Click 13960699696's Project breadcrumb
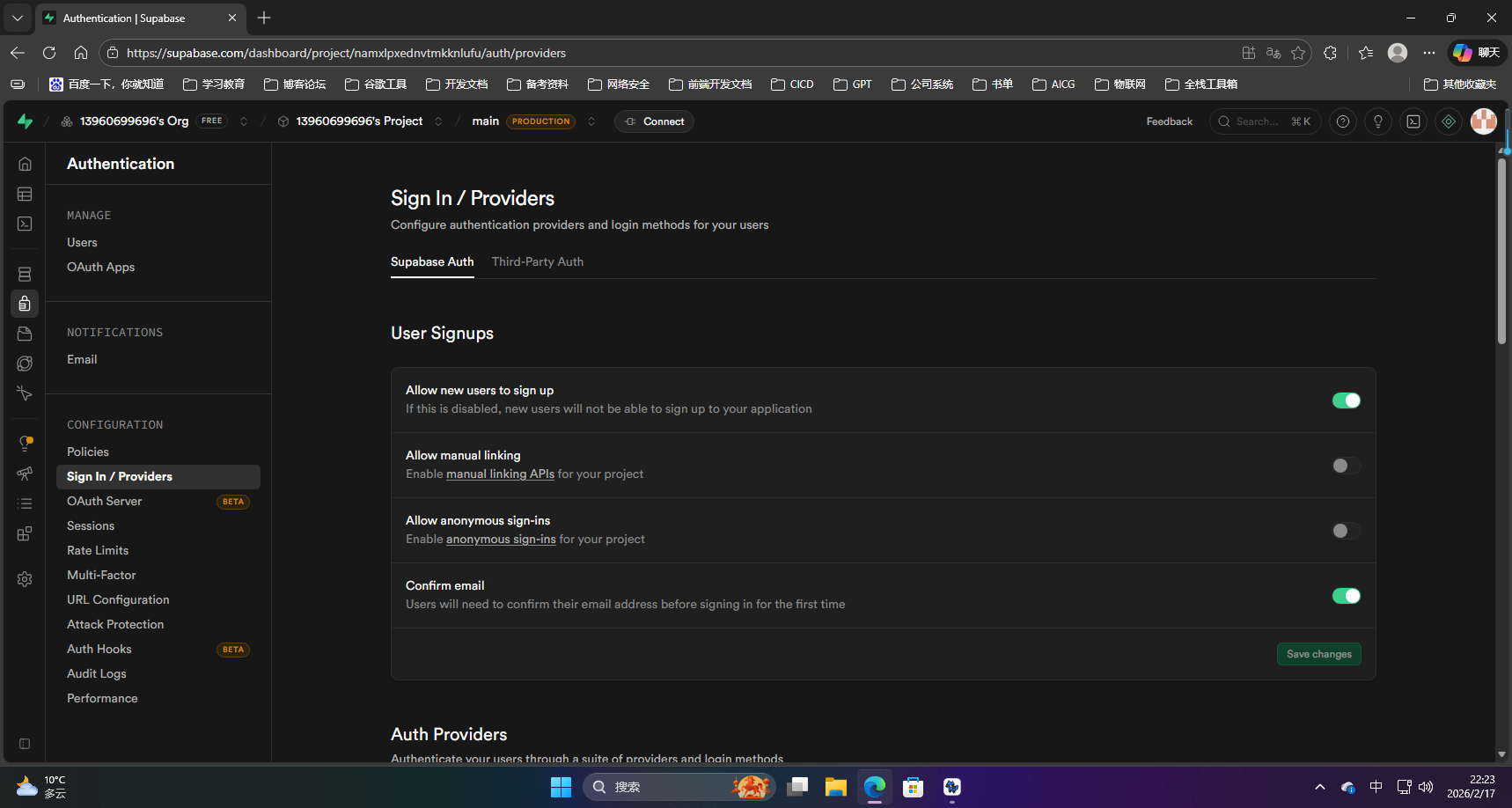The image size is (1512, 808). point(359,121)
